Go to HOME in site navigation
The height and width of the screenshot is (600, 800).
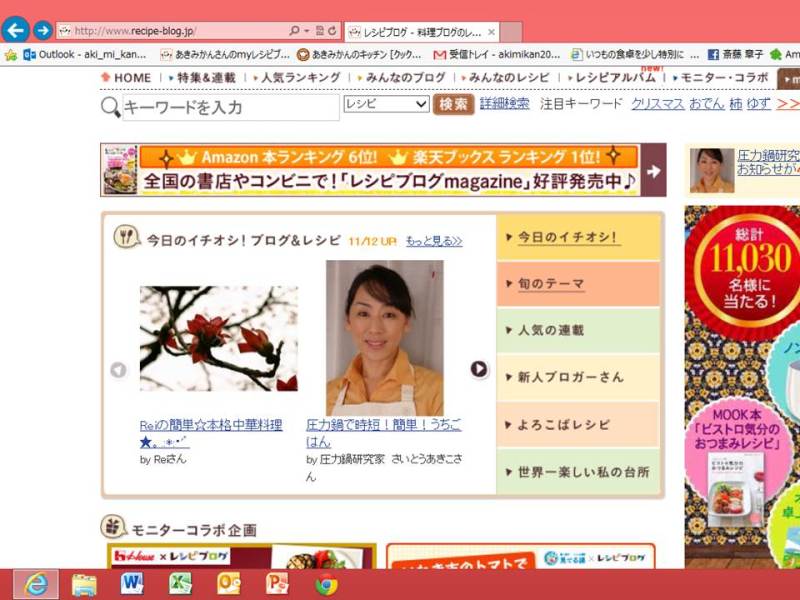126,78
